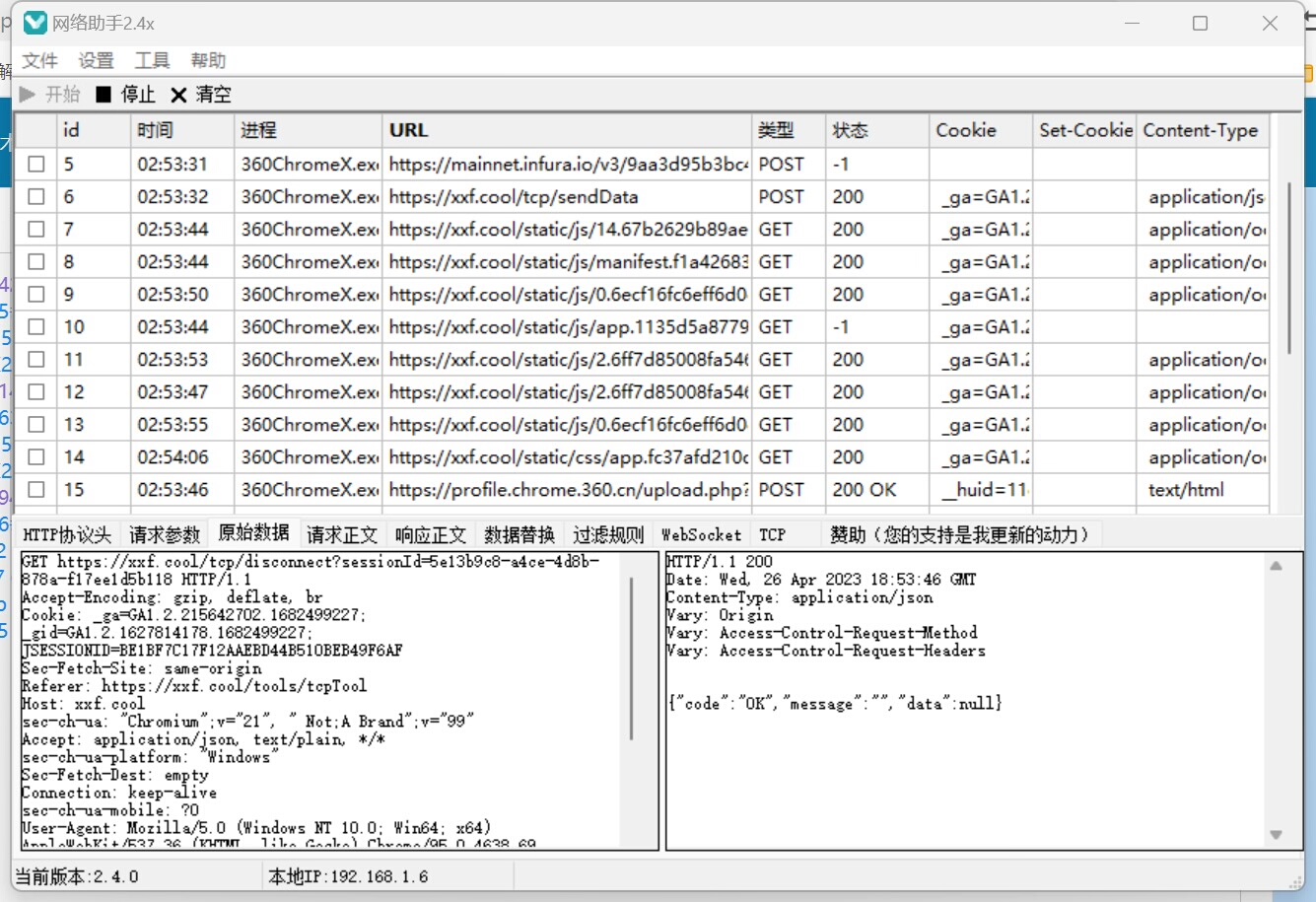Click the application/js content-type cell in row 6

pyautogui.click(x=1204, y=197)
